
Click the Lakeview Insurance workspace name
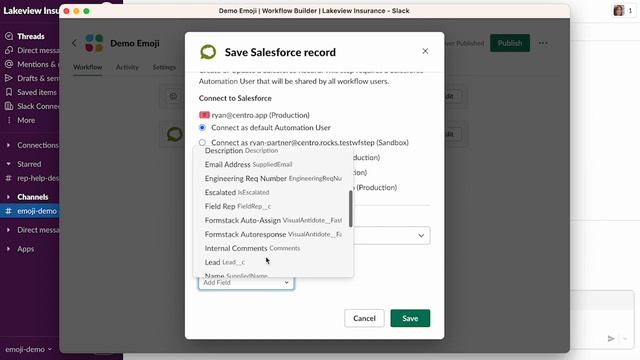tap(31, 11)
